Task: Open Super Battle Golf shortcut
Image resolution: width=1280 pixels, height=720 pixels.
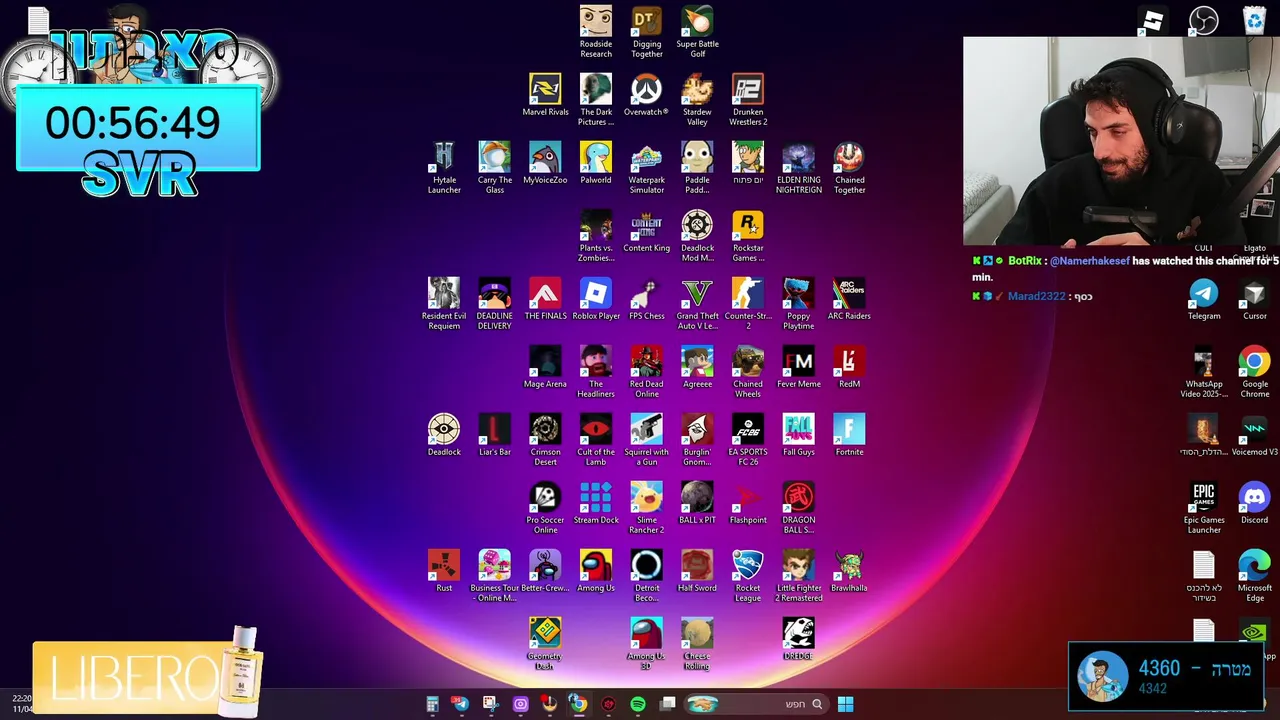Action: [697, 32]
